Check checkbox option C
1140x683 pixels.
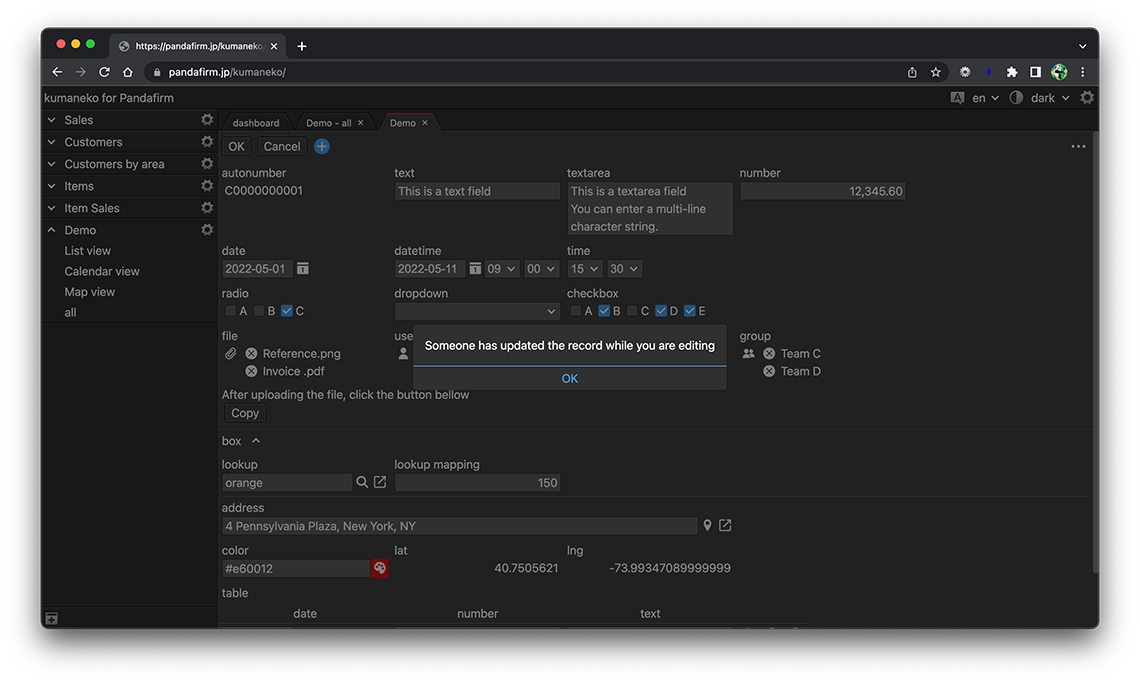click(632, 311)
